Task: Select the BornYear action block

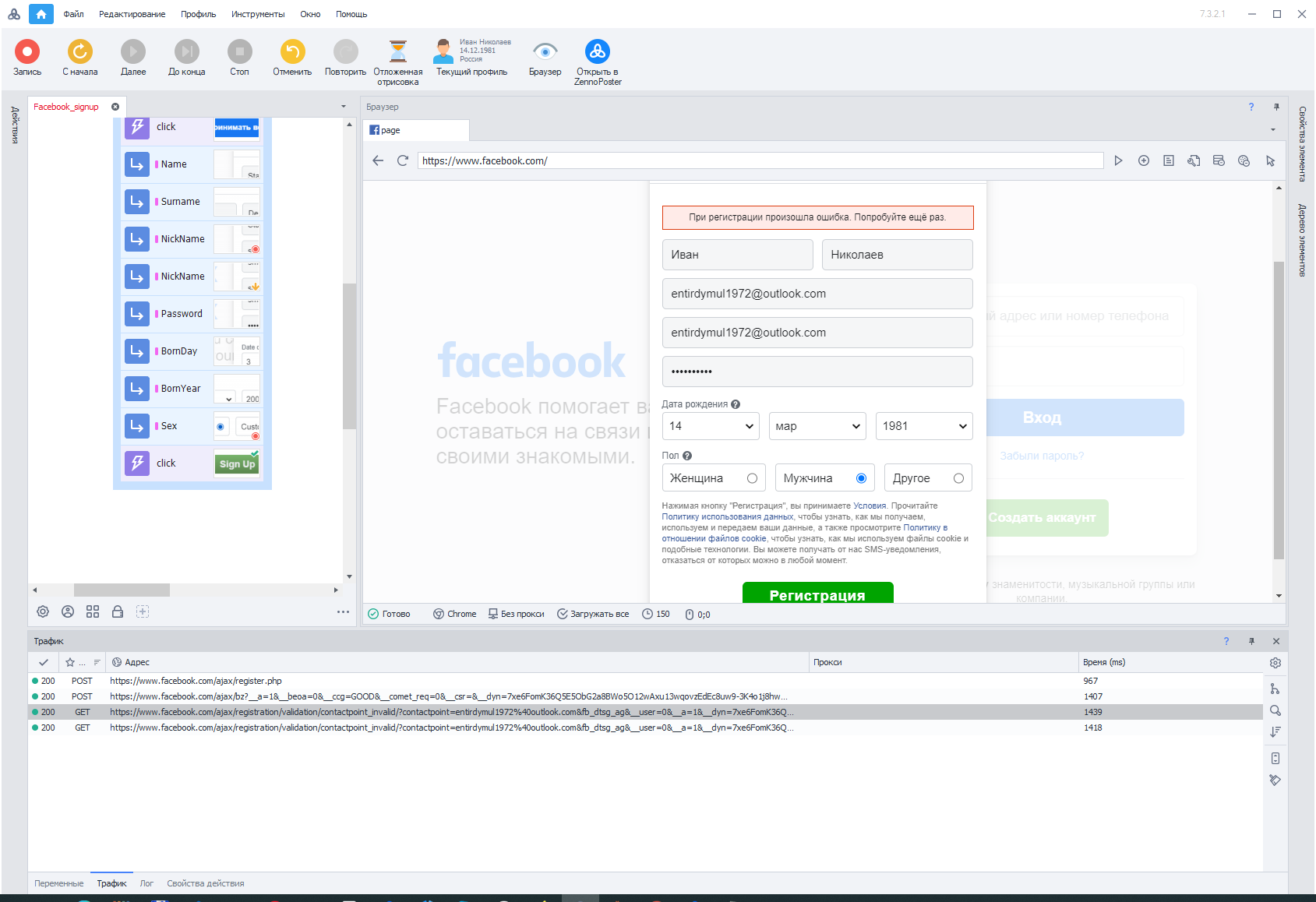Action: [x=192, y=389]
